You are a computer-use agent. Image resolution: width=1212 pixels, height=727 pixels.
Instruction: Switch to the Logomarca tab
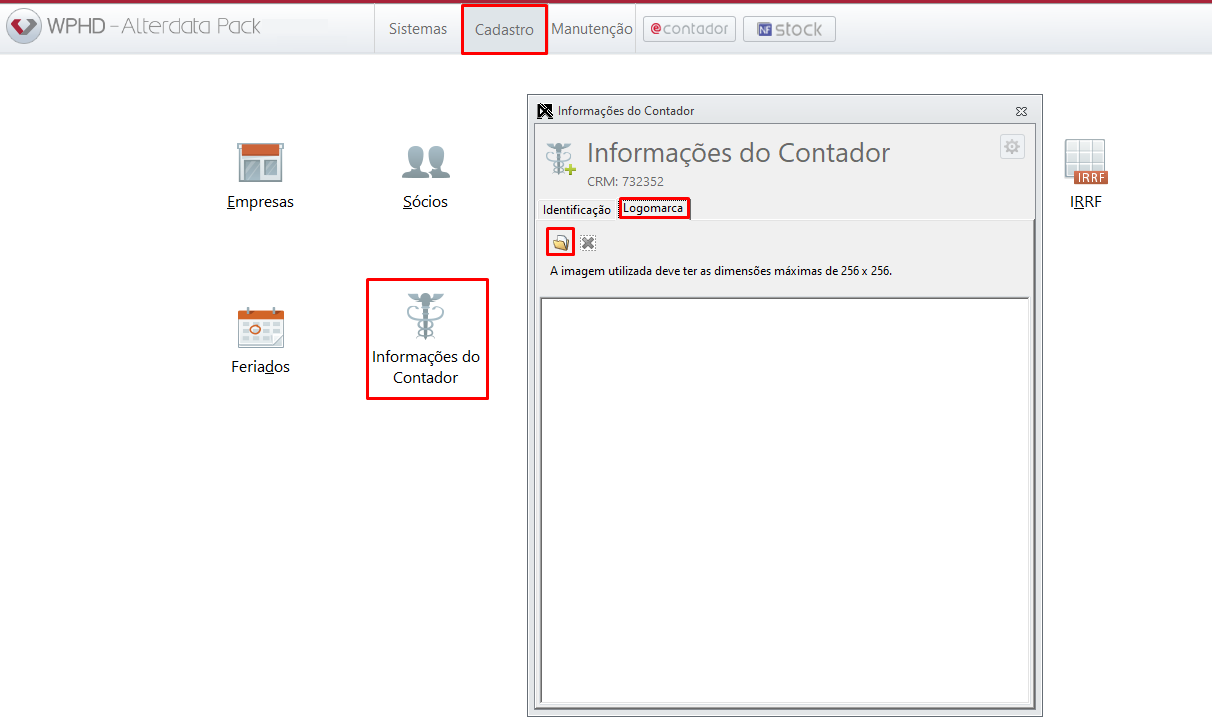(653, 208)
